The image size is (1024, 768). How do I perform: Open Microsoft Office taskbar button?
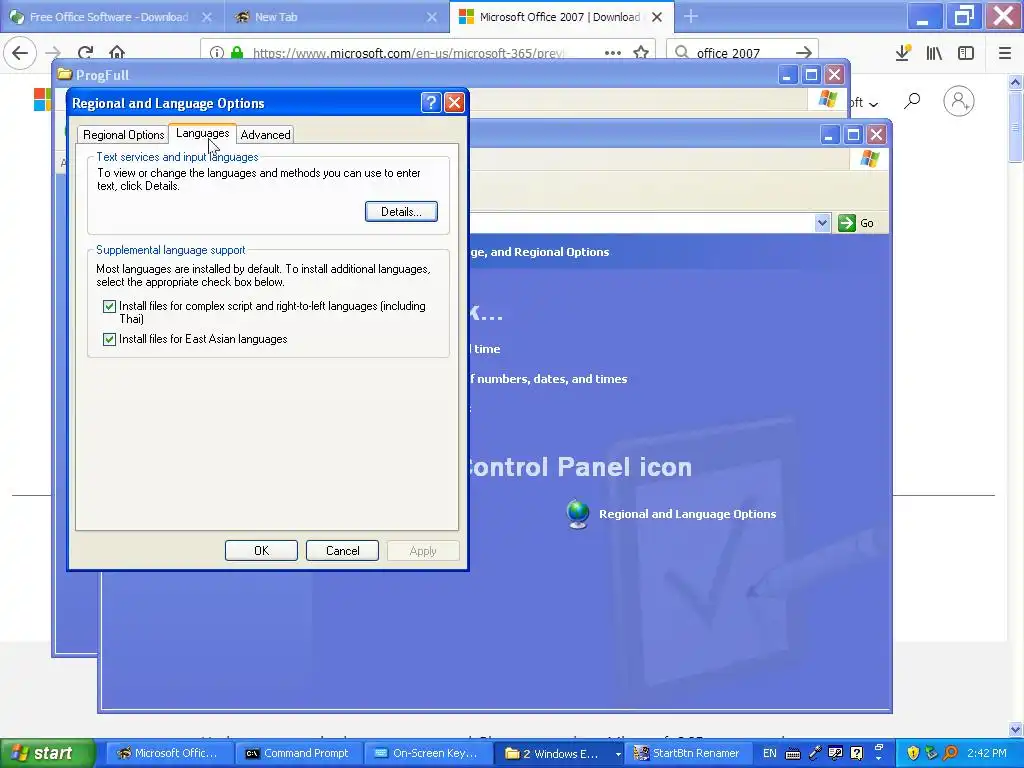click(168, 754)
